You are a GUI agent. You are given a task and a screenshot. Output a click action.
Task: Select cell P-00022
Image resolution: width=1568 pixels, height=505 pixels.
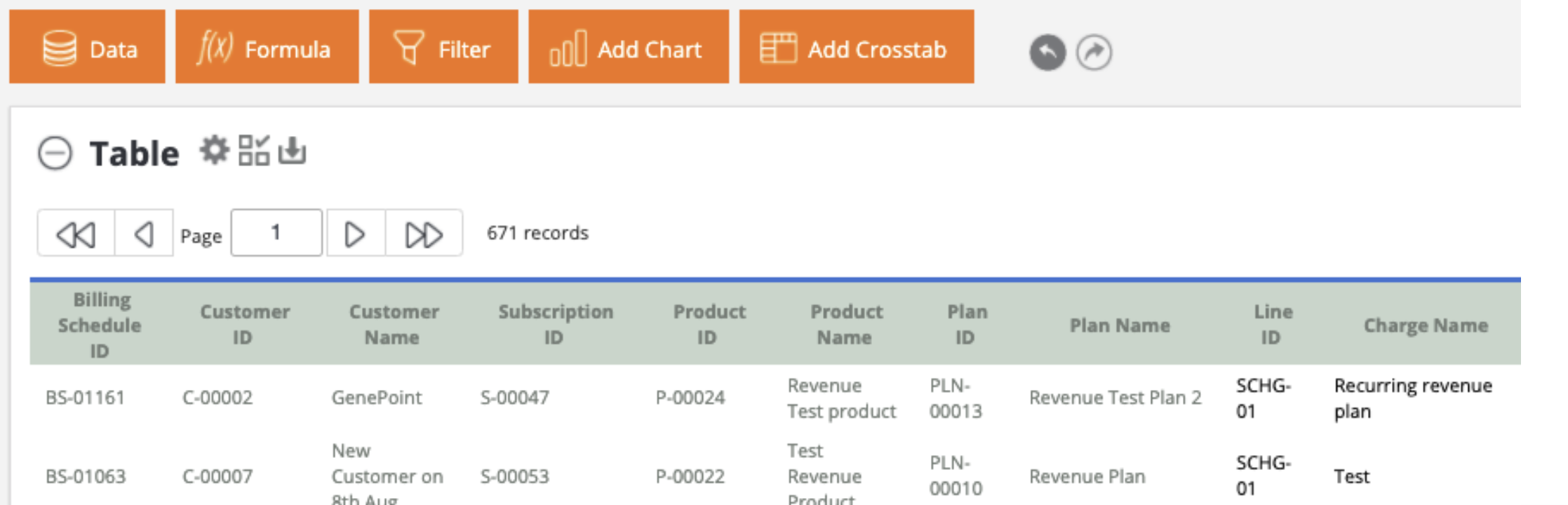pos(690,476)
